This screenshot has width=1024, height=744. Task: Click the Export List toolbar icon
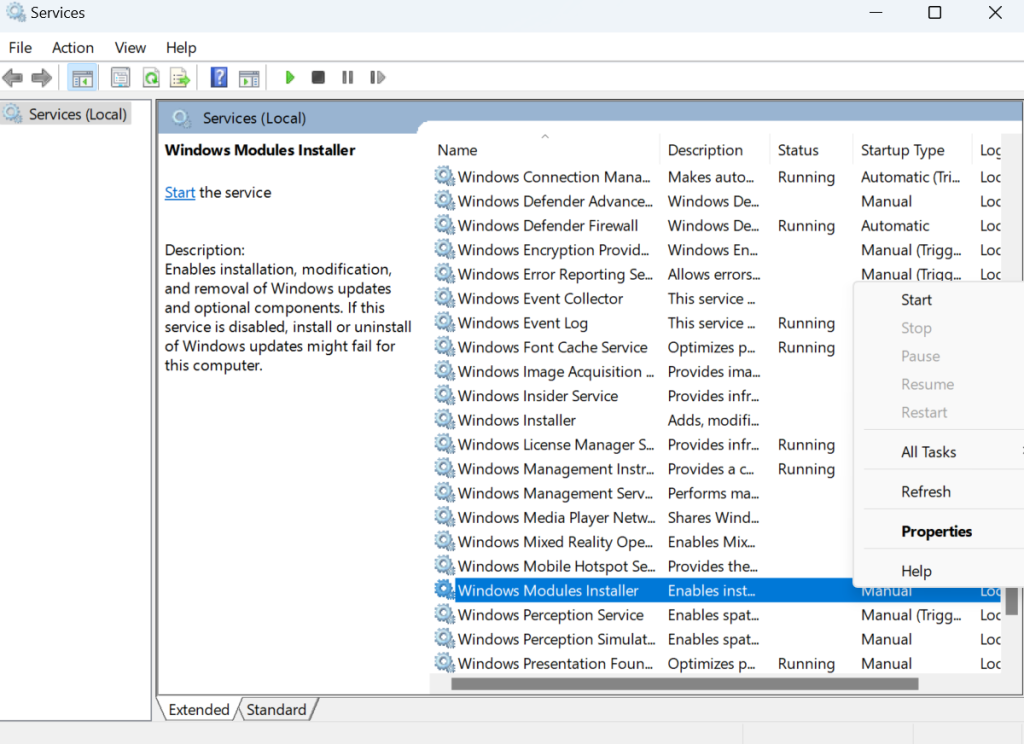point(180,77)
